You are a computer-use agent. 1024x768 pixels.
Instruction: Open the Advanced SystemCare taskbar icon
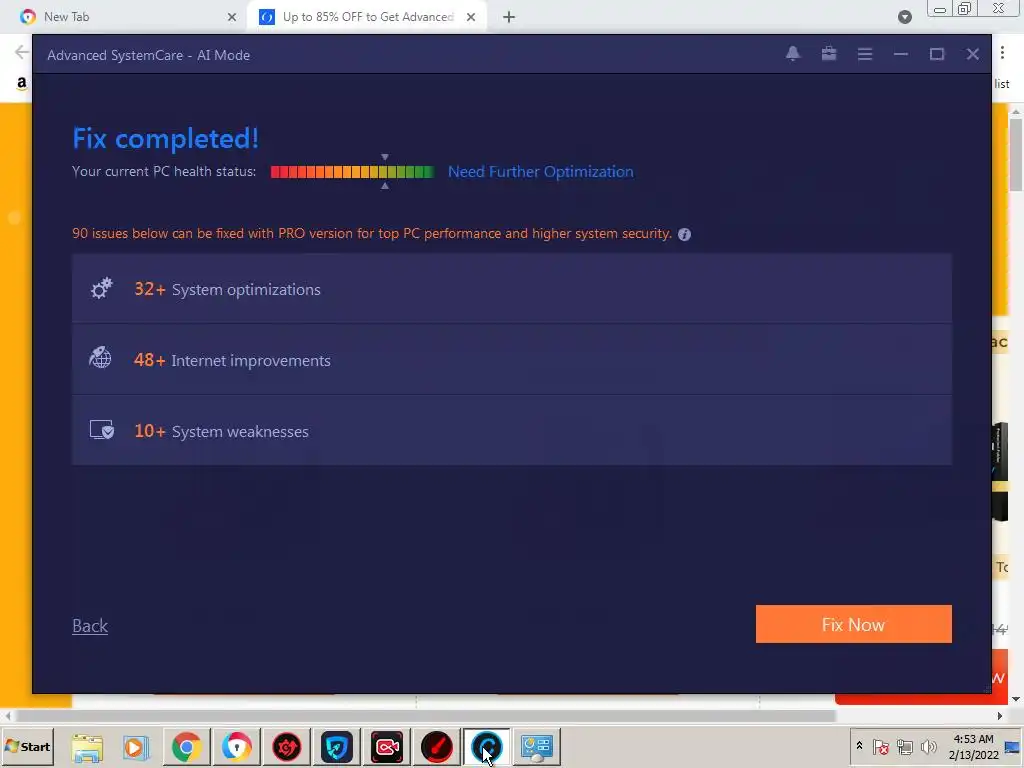click(x=487, y=747)
